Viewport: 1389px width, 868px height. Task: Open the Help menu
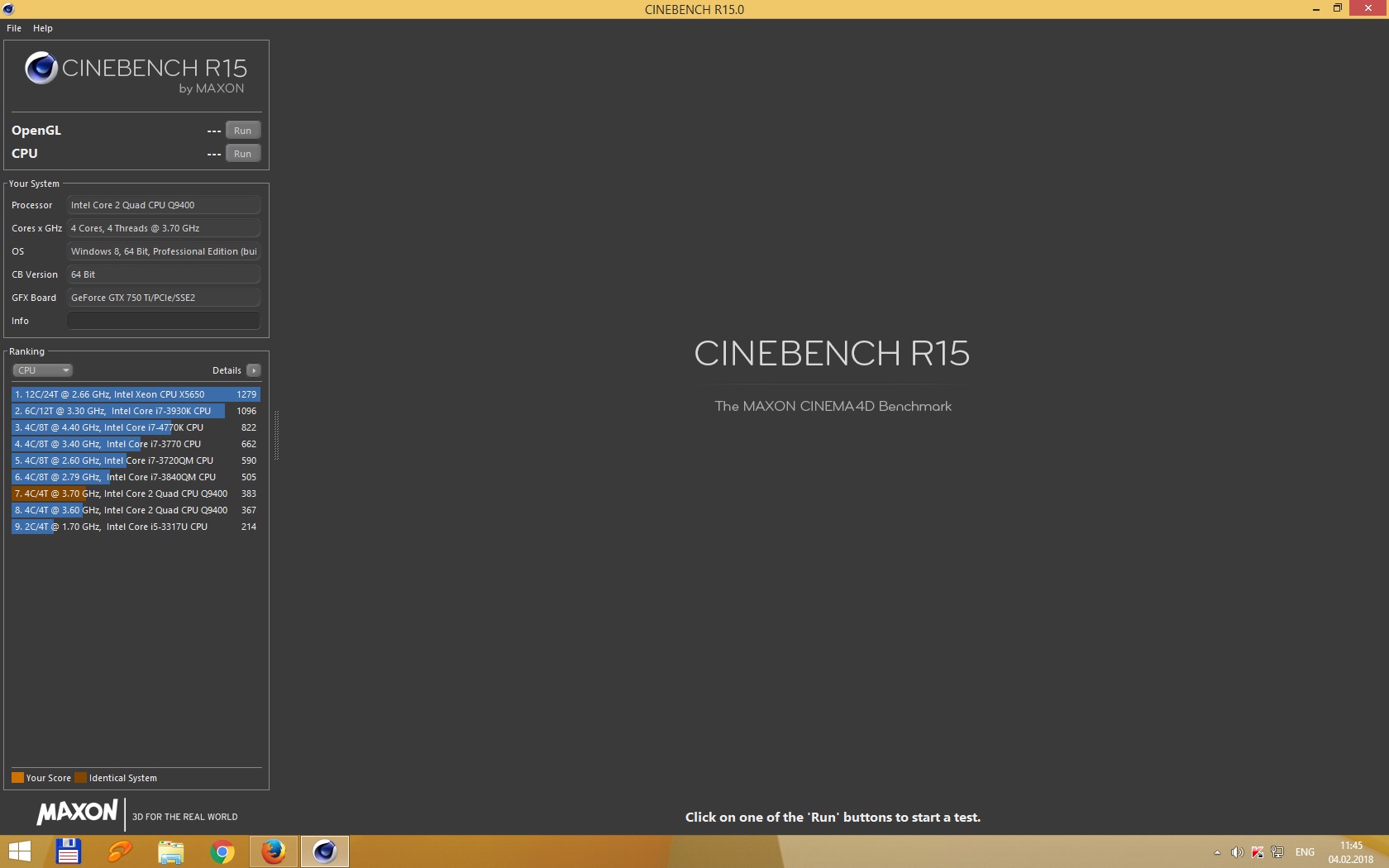[x=43, y=28]
